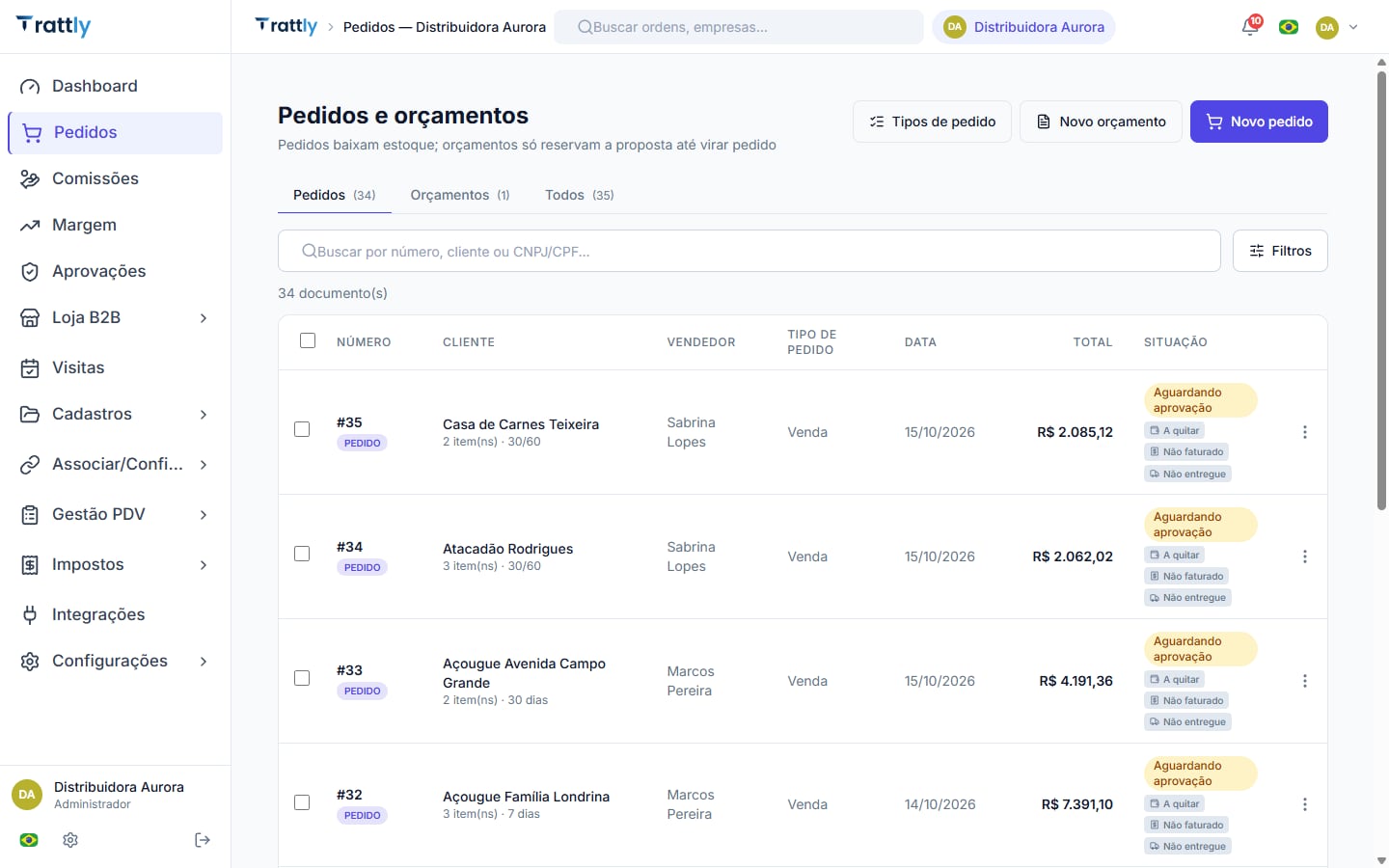Switch to the Todos (35) tab
Screen dimensions: 1389x868
coord(579,195)
